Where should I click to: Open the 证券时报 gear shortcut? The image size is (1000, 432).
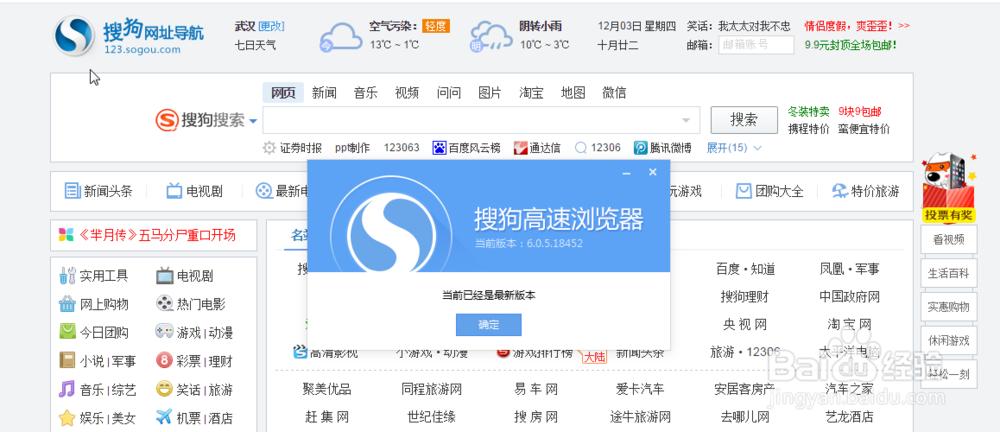(x=269, y=148)
